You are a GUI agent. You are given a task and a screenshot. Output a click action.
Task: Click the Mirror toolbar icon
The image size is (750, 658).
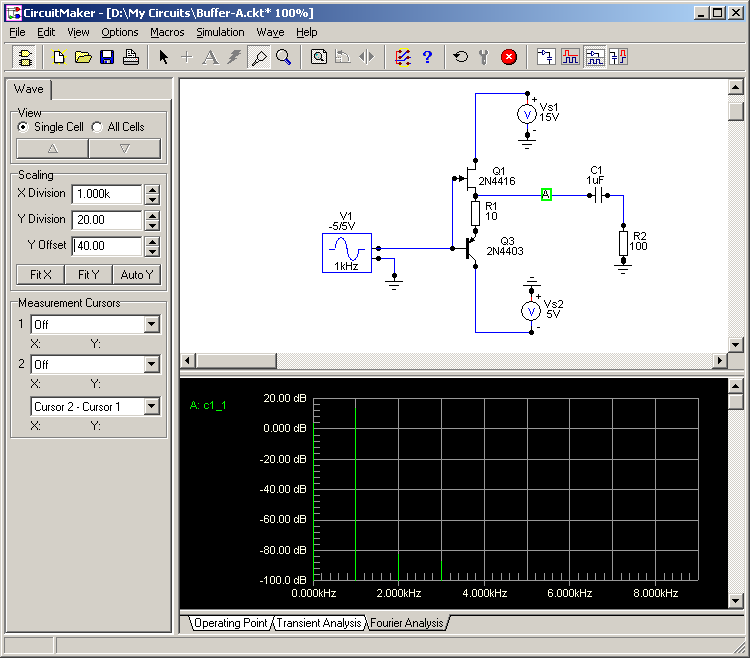click(x=366, y=57)
